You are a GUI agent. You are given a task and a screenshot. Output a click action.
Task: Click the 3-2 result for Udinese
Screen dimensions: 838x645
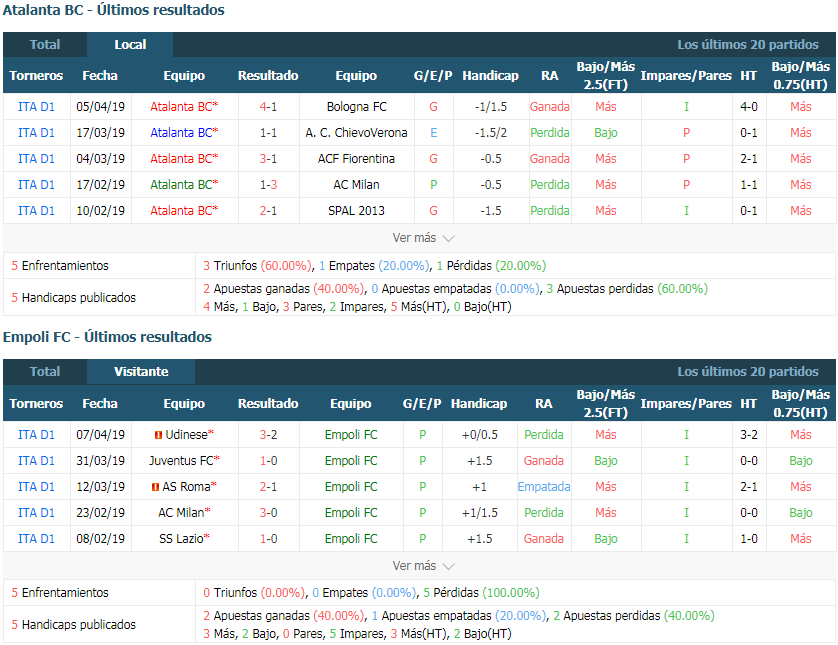[x=268, y=435]
